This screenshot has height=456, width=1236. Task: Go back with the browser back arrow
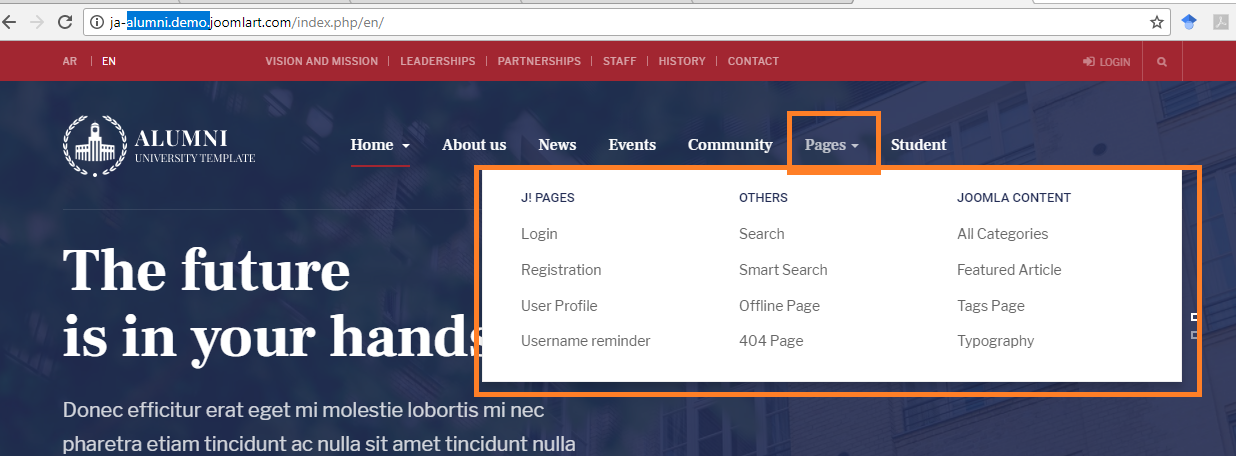coord(9,21)
